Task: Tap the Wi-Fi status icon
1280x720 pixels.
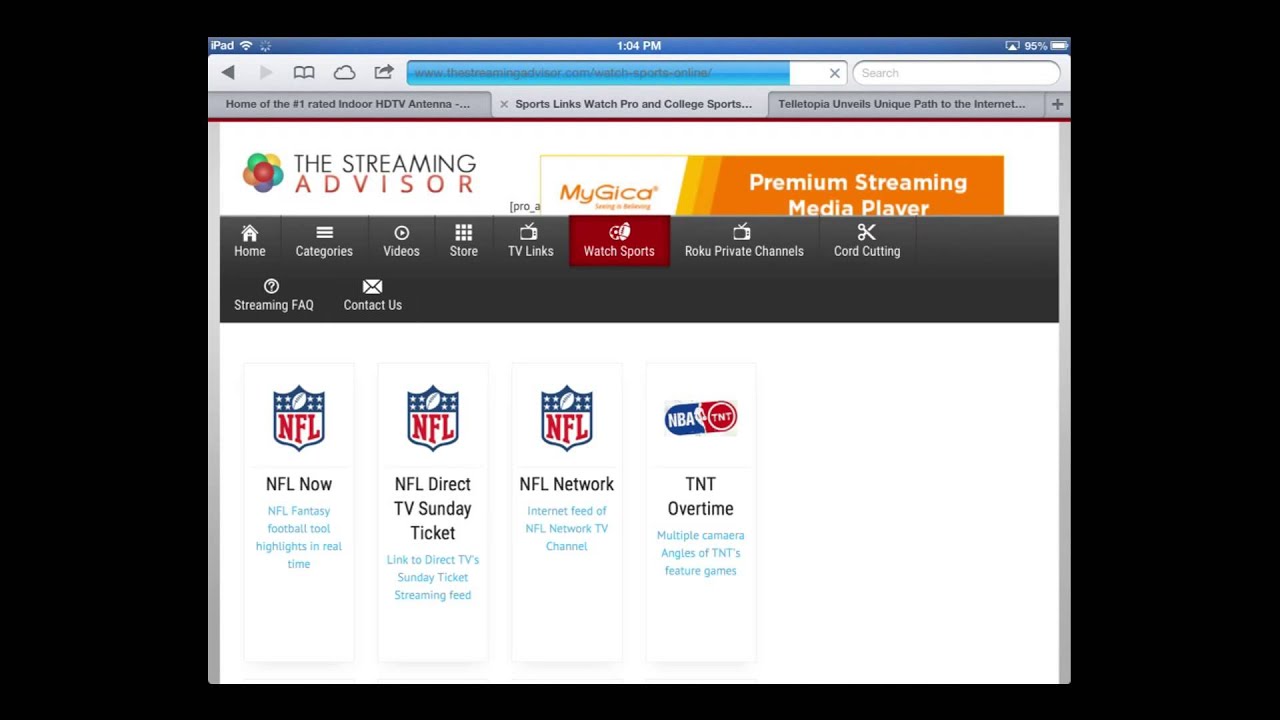Action: pyautogui.click(x=246, y=46)
